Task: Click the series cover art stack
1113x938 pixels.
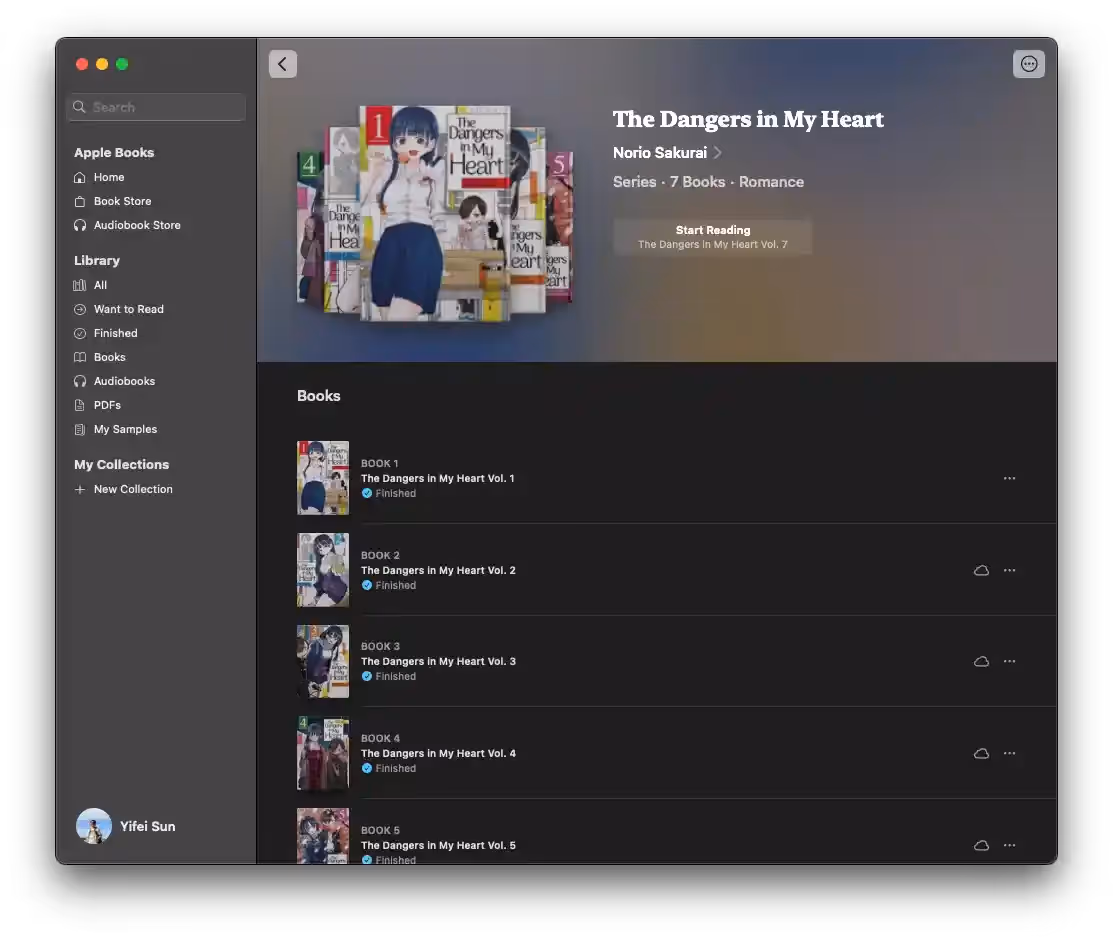Action: click(434, 213)
